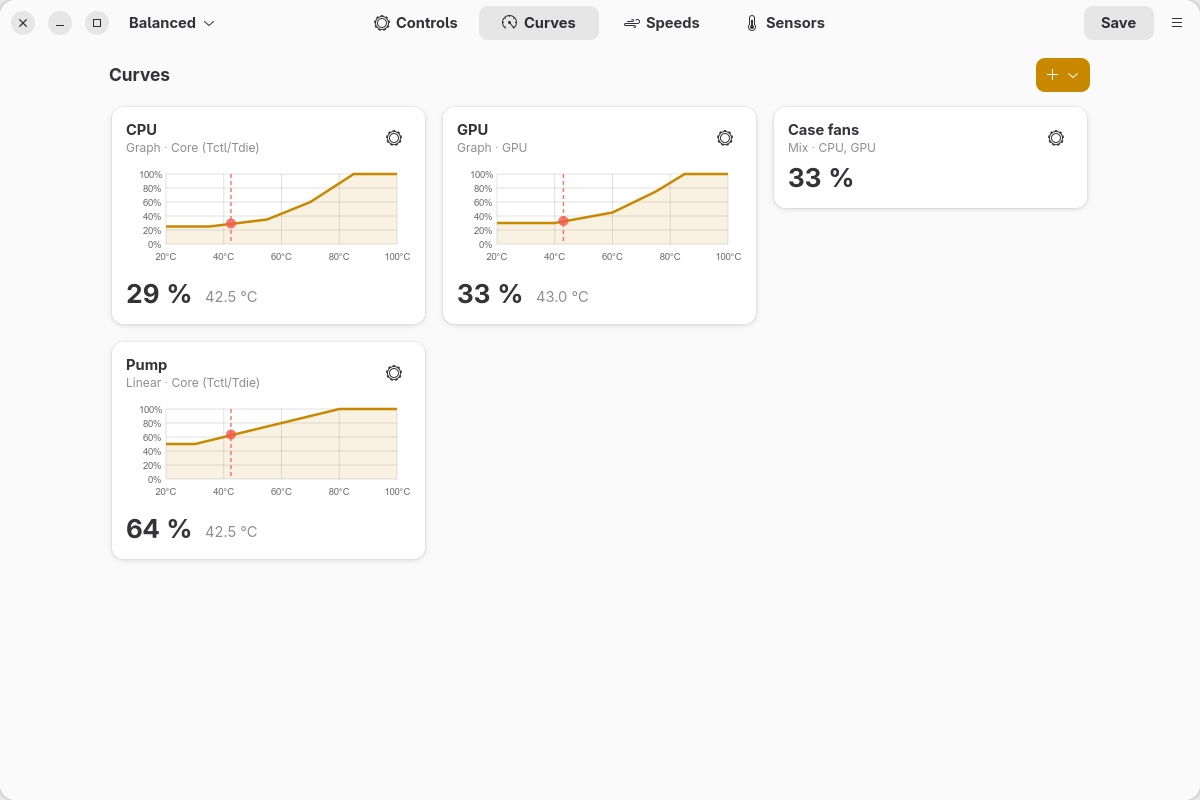The width and height of the screenshot is (1200, 800).
Task: Click the 64 % Pump value
Action: pyautogui.click(x=158, y=529)
